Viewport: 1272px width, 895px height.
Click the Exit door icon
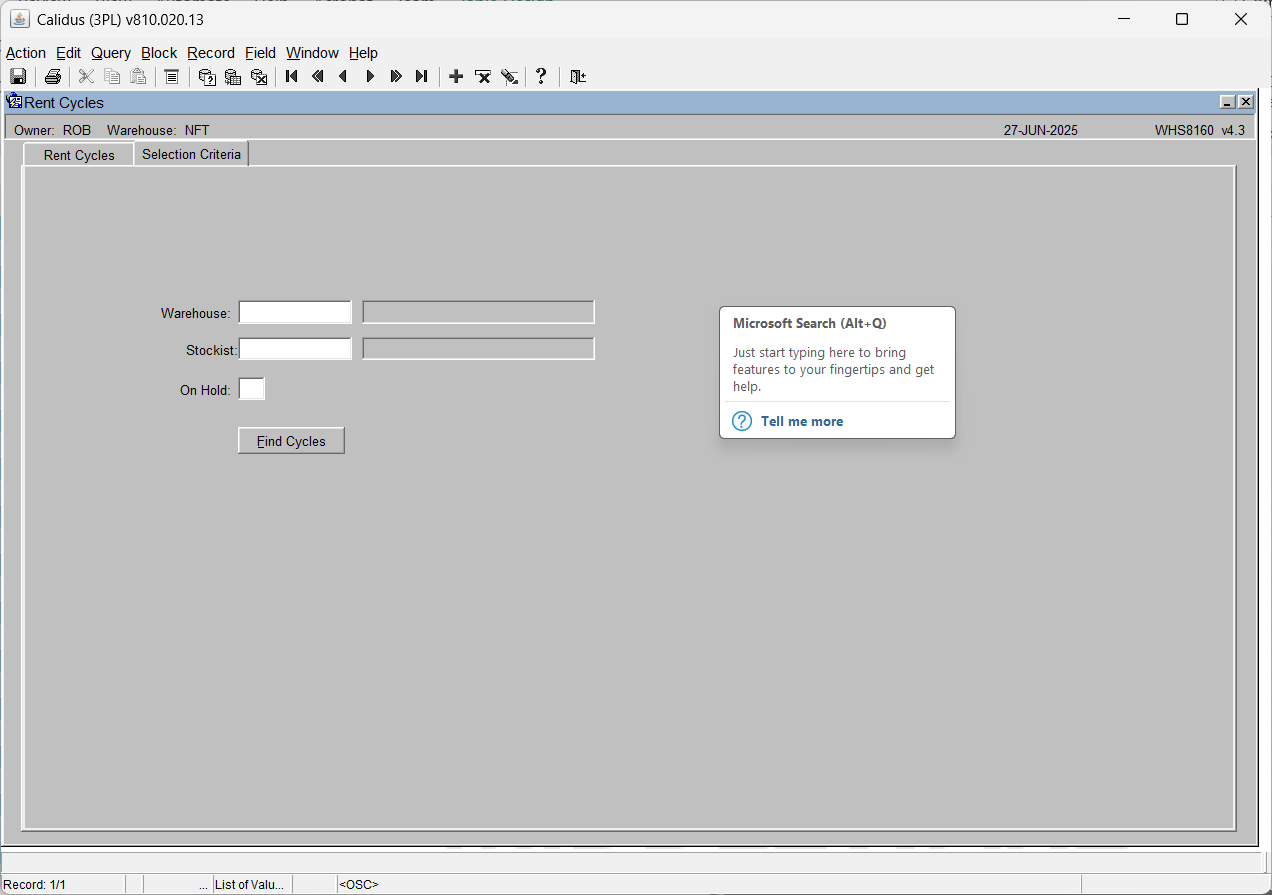(x=578, y=76)
